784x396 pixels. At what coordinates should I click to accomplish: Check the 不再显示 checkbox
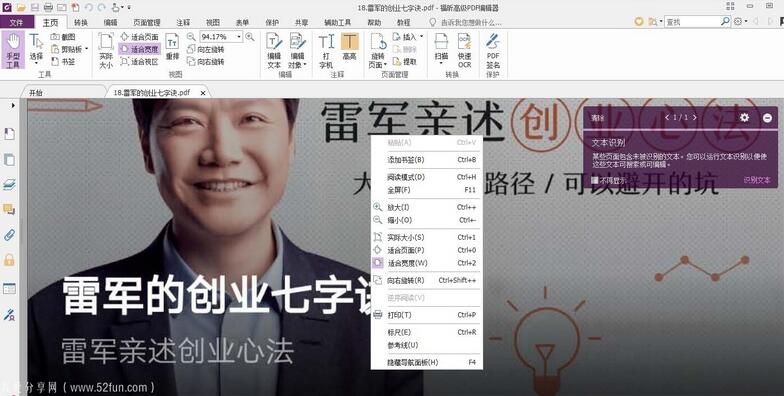pos(595,180)
